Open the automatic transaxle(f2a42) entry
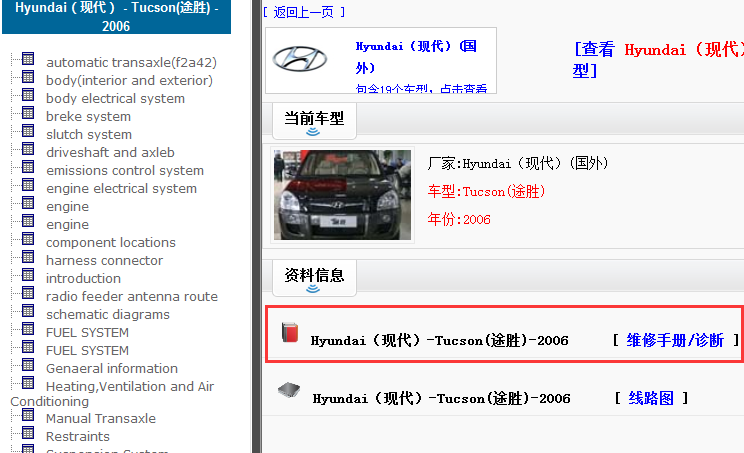The width and height of the screenshot is (744, 453). (131, 63)
